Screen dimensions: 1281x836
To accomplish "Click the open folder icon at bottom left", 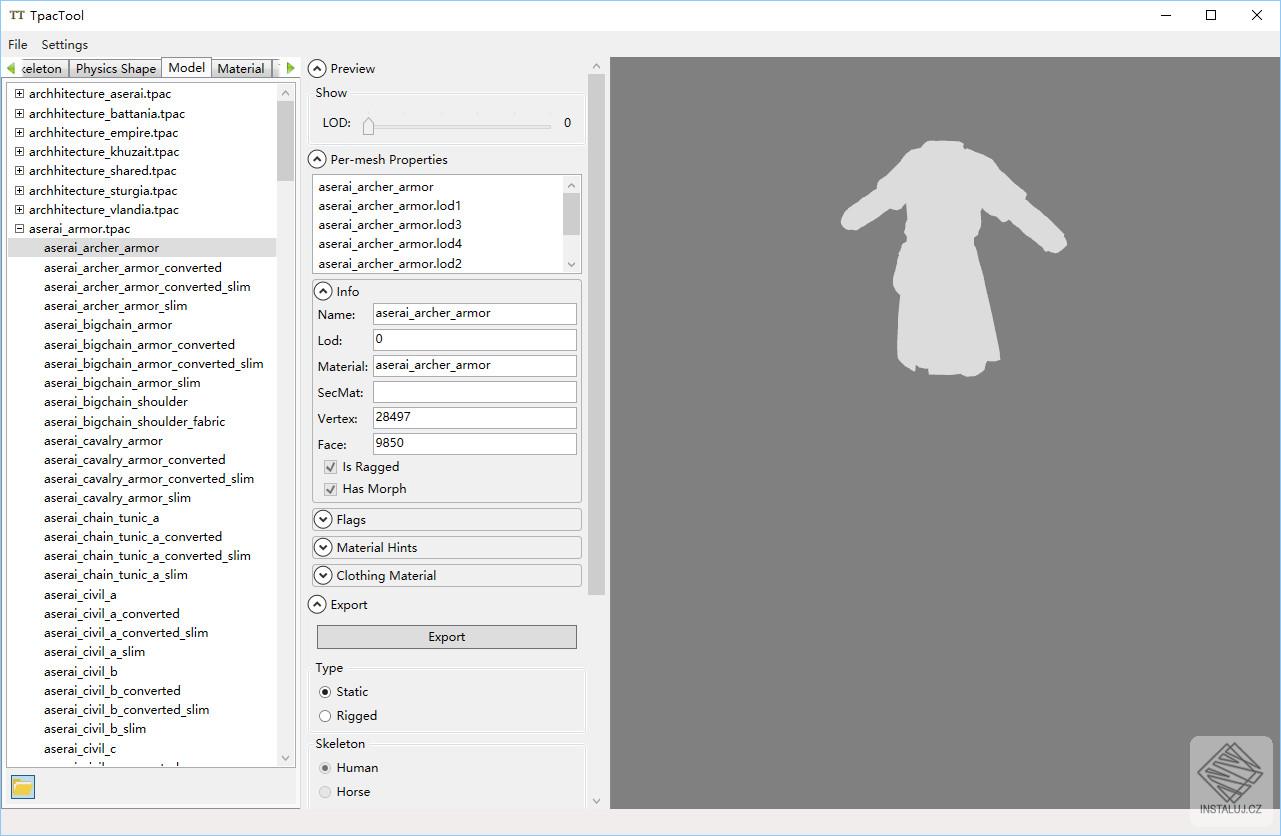I will pyautogui.click(x=23, y=787).
